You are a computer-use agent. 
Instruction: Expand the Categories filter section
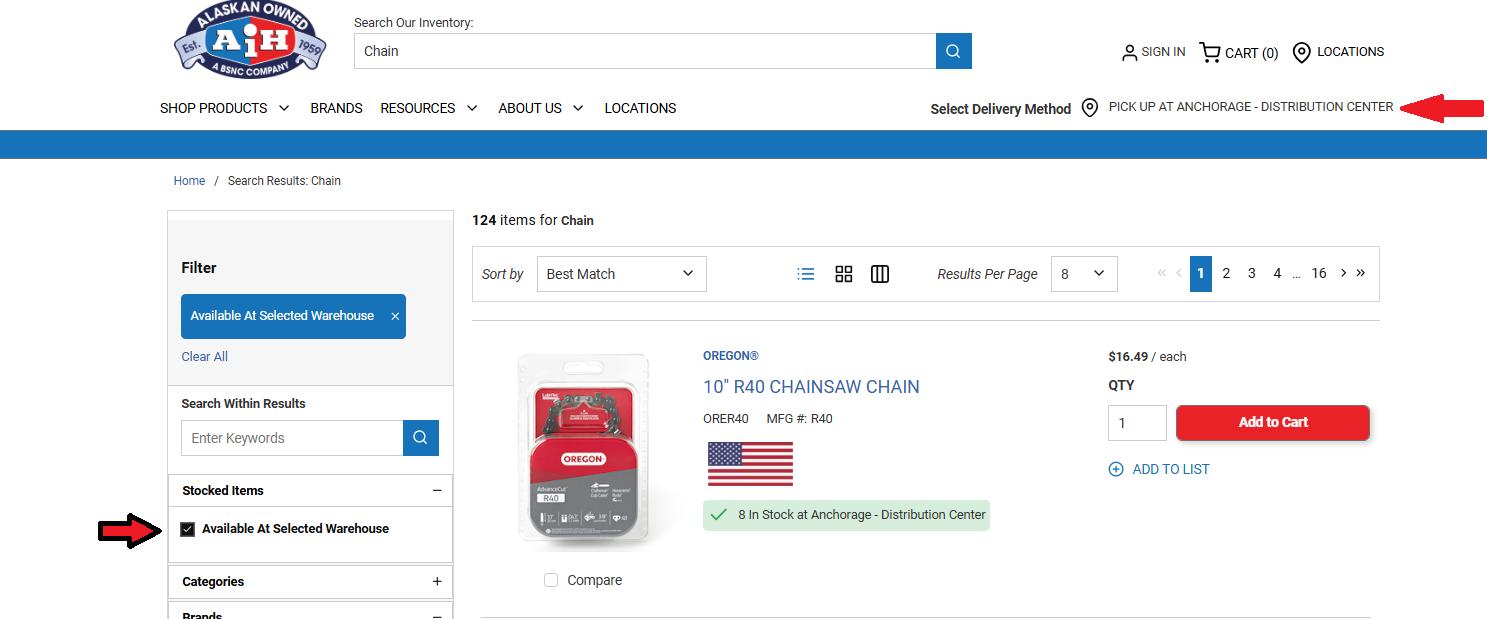pyautogui.click(x=437, y=582)
